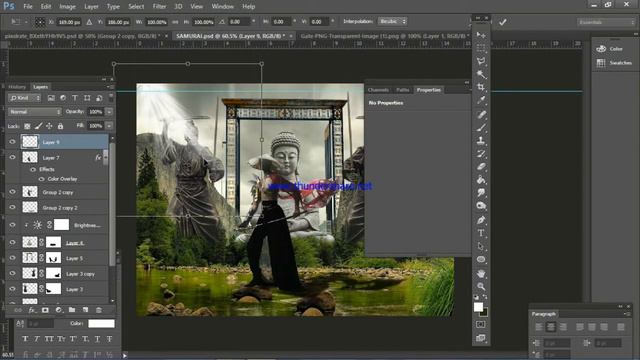Select the Lasso tool

[481, 61]
